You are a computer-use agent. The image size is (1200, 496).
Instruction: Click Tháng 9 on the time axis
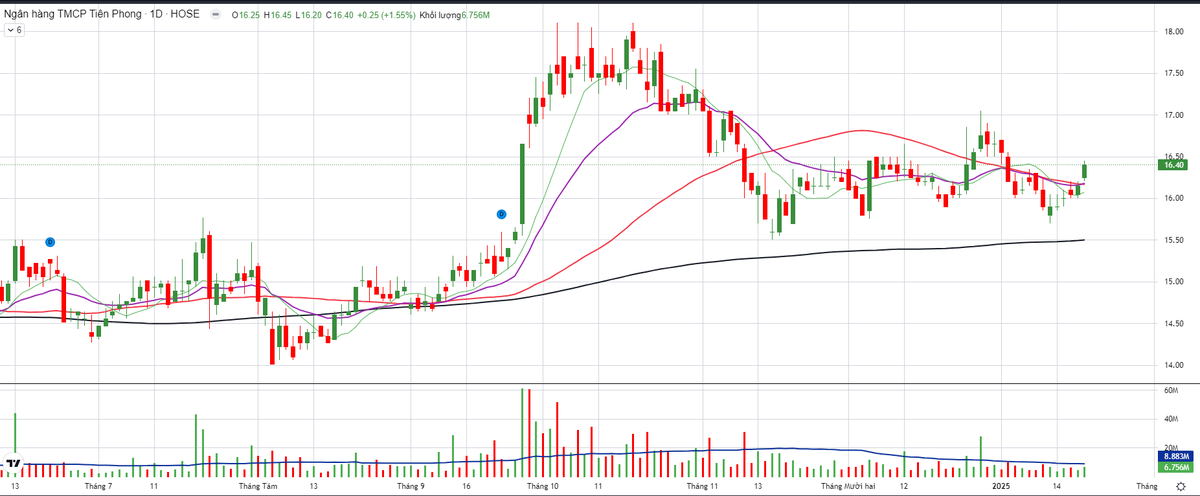[x=410, y=485]
